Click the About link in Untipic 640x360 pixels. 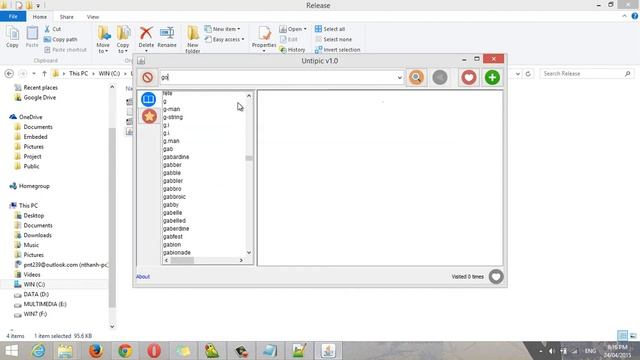coord(143,277)
